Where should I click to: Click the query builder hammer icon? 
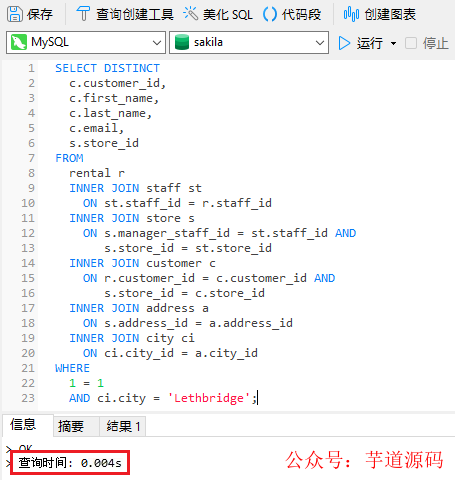pyautogui.click(x=83, y=14)
